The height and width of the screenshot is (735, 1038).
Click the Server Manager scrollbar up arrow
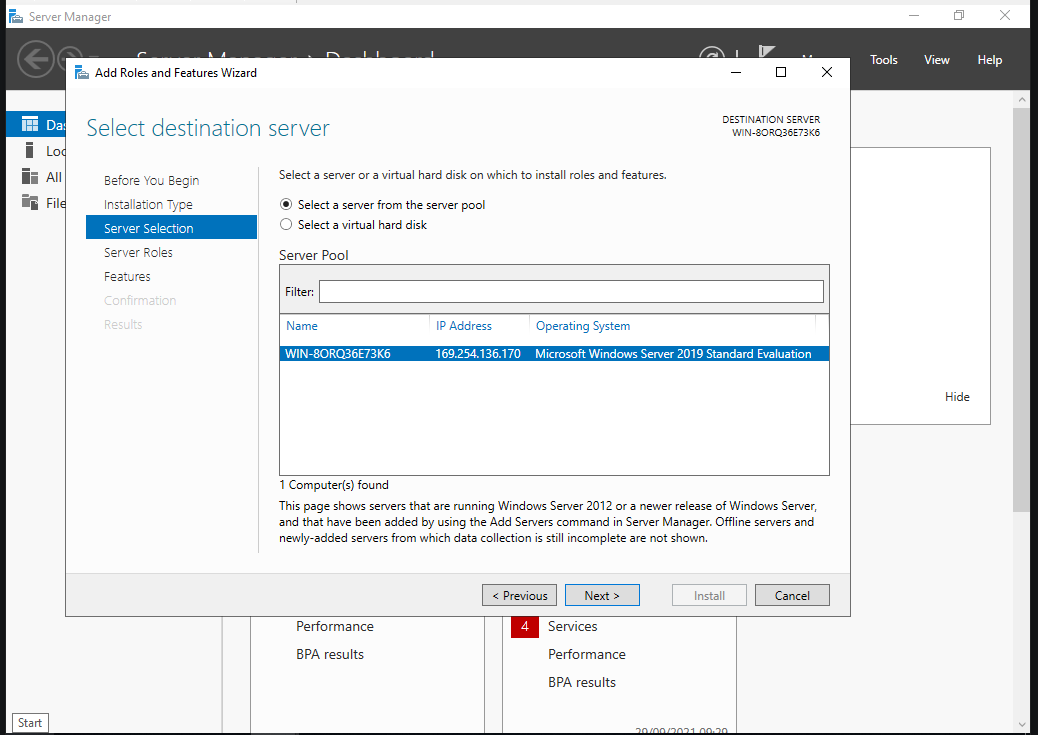click(x=1022, y=99)
